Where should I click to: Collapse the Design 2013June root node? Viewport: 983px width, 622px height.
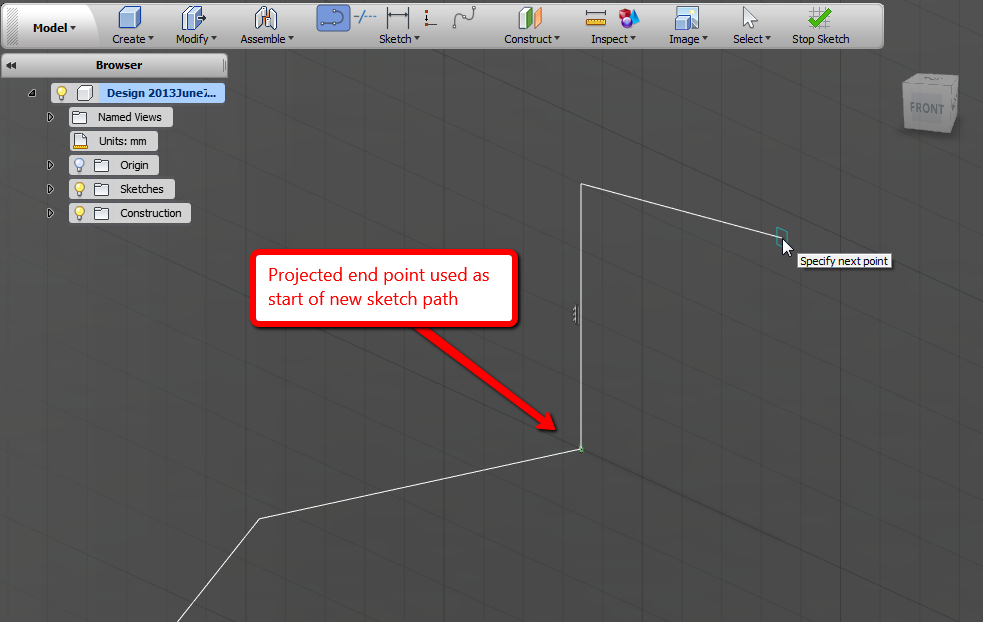pyautogui.click(x=32, y=93)
